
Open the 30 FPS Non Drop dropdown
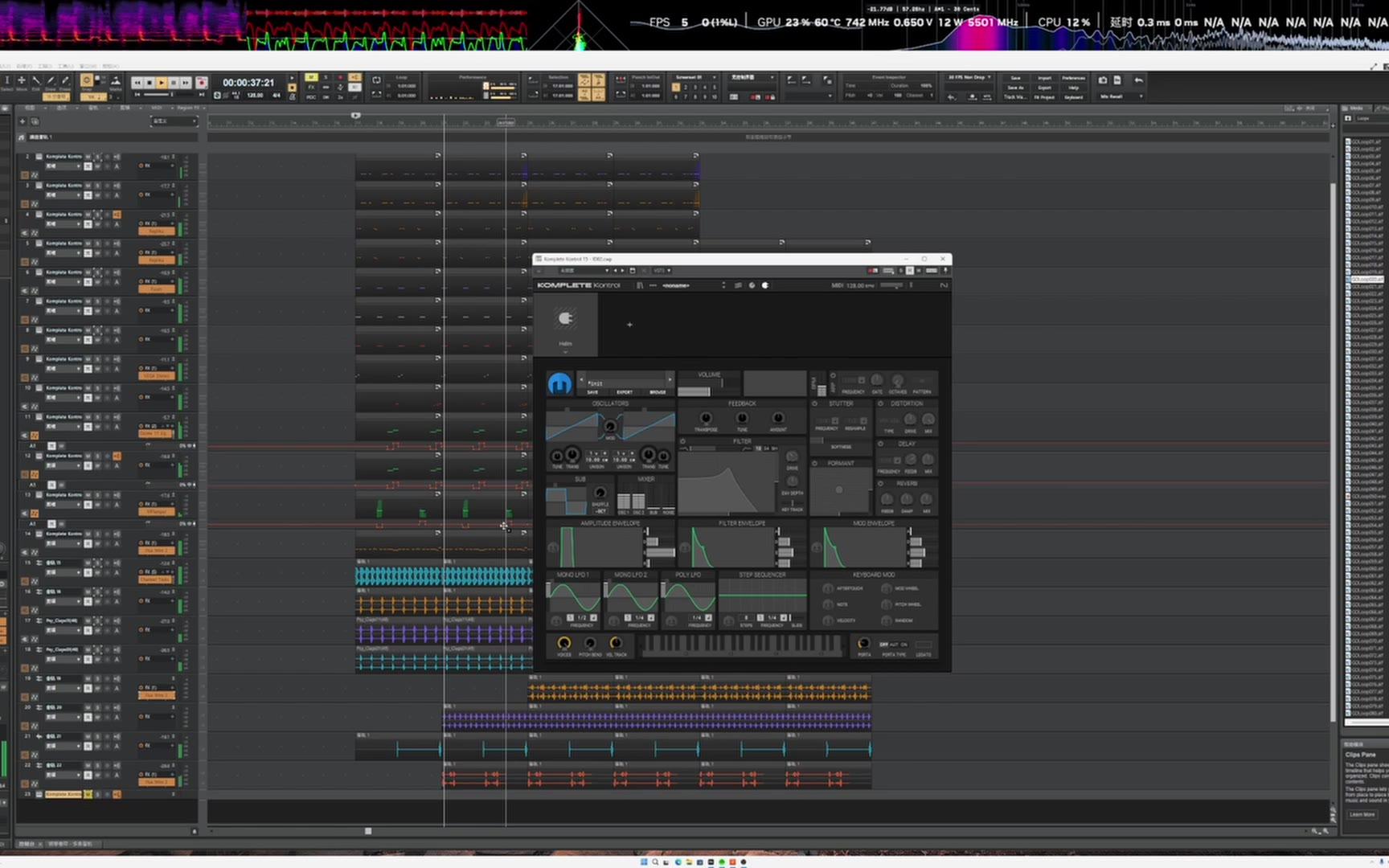coord(969,77)
